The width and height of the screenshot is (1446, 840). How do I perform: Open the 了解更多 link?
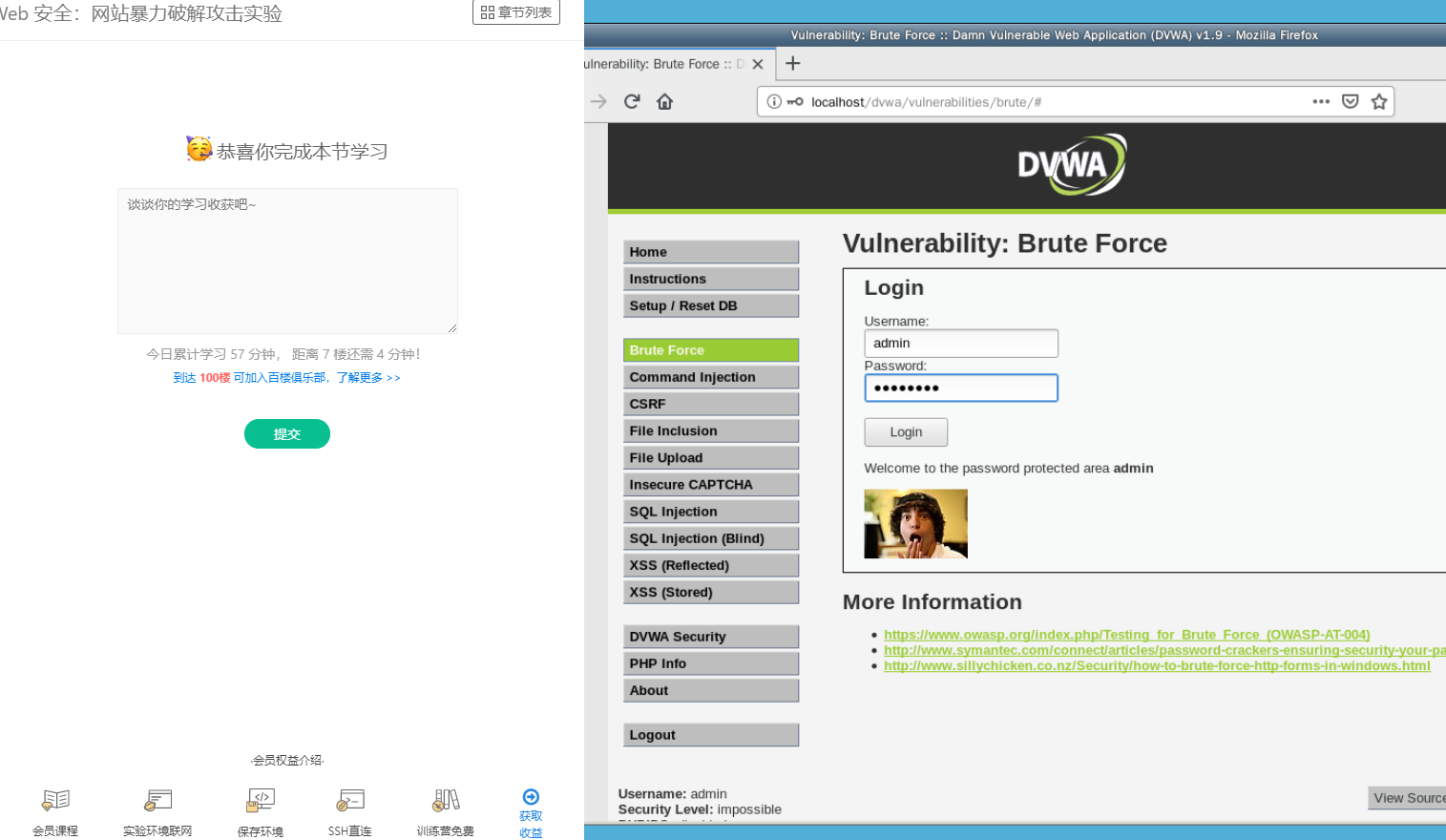pos(368,378)
